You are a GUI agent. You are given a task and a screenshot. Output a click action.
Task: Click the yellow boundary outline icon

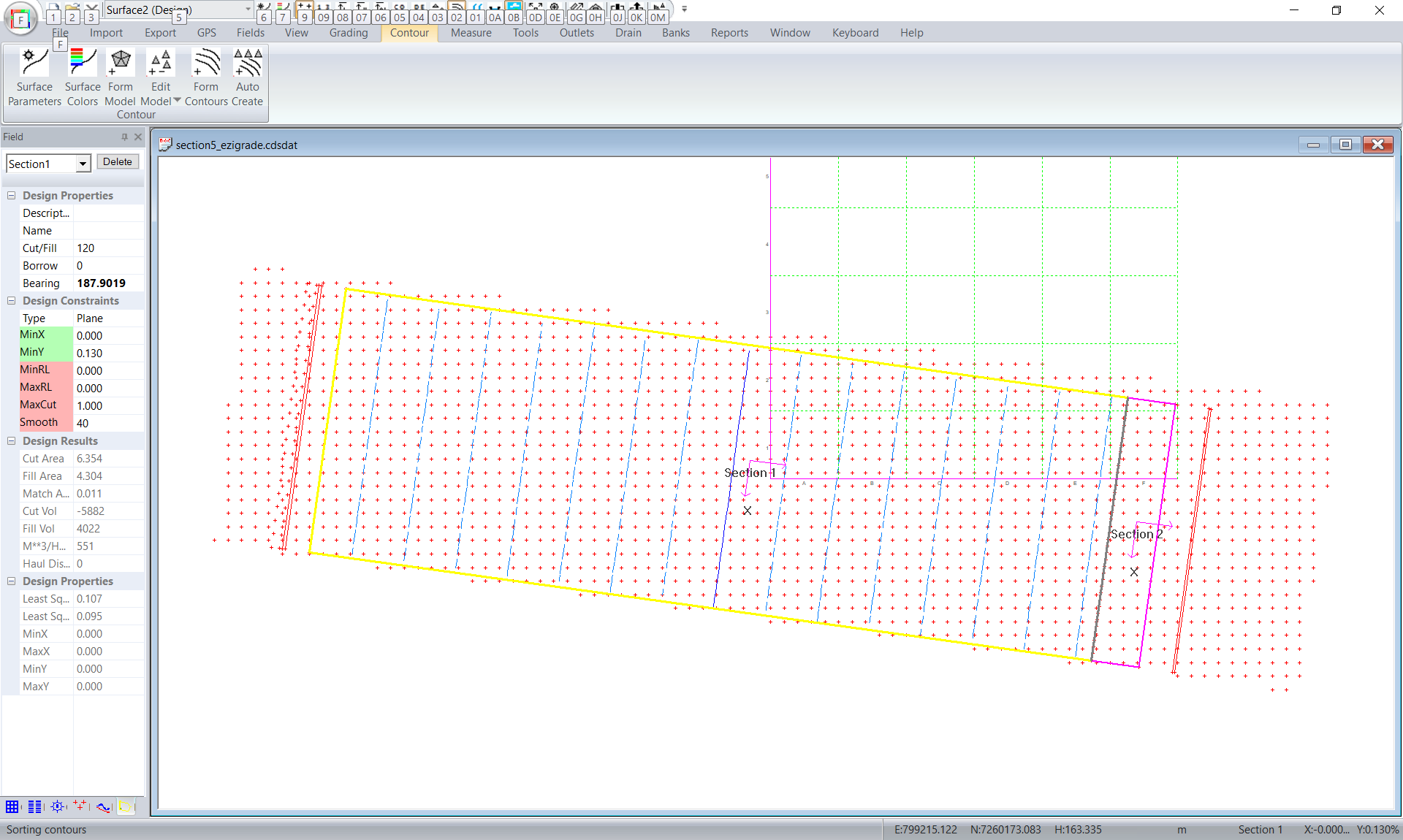click(x=126, y=806)
